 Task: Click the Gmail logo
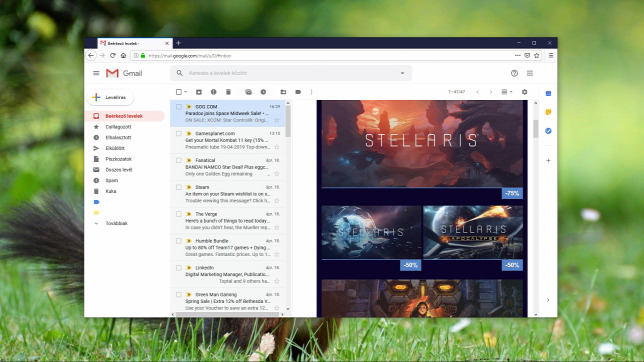pyautogui.click(x=124, y=73)
